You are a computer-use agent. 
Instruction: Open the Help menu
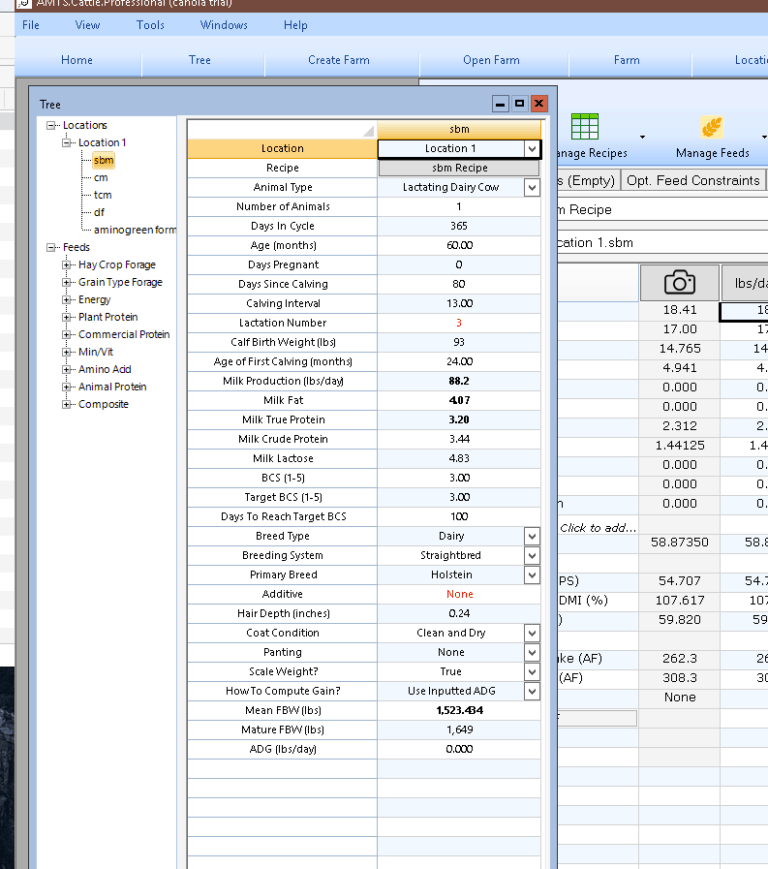295,25
